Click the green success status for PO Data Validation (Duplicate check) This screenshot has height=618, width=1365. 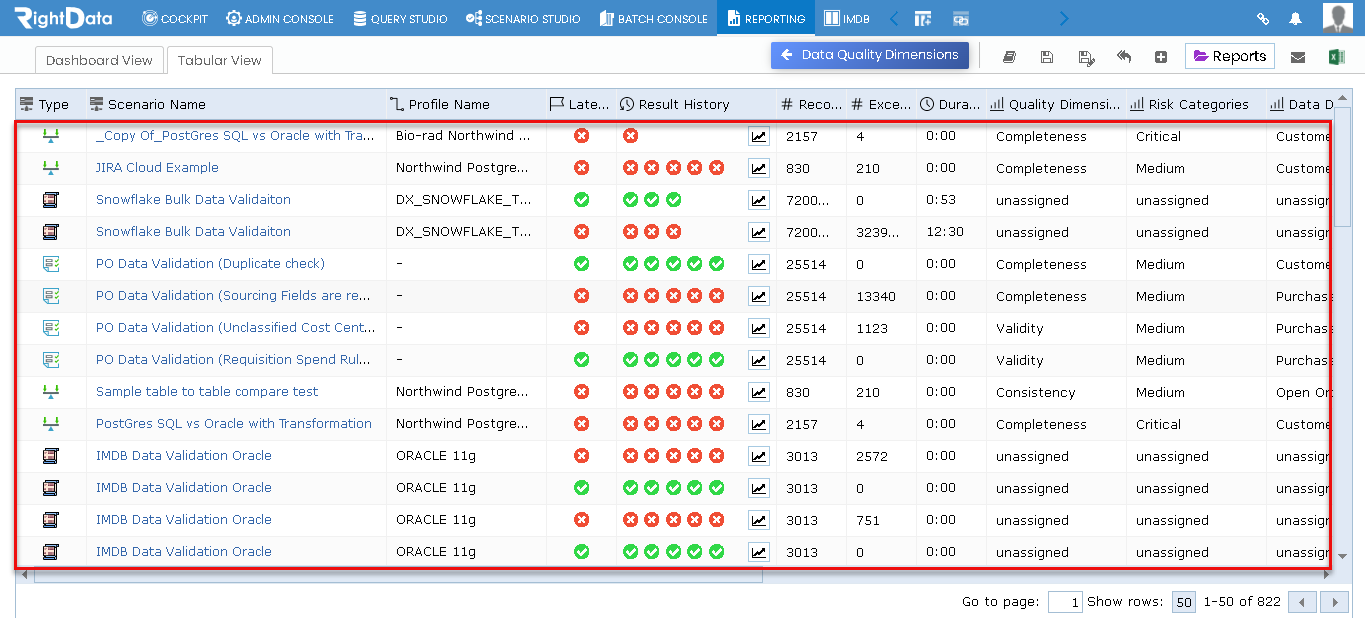click(581, 263)
